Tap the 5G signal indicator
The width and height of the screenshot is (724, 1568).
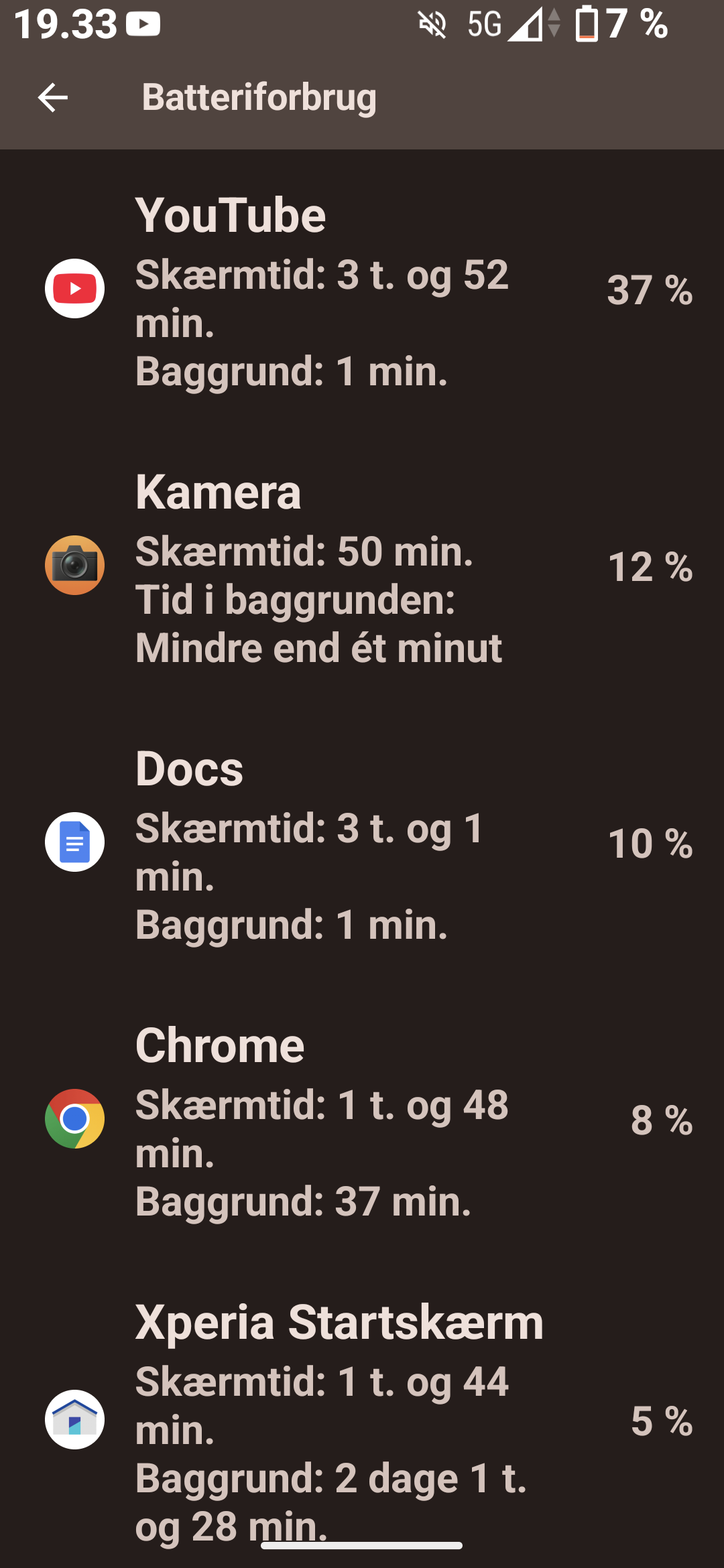tap(484, 25)
